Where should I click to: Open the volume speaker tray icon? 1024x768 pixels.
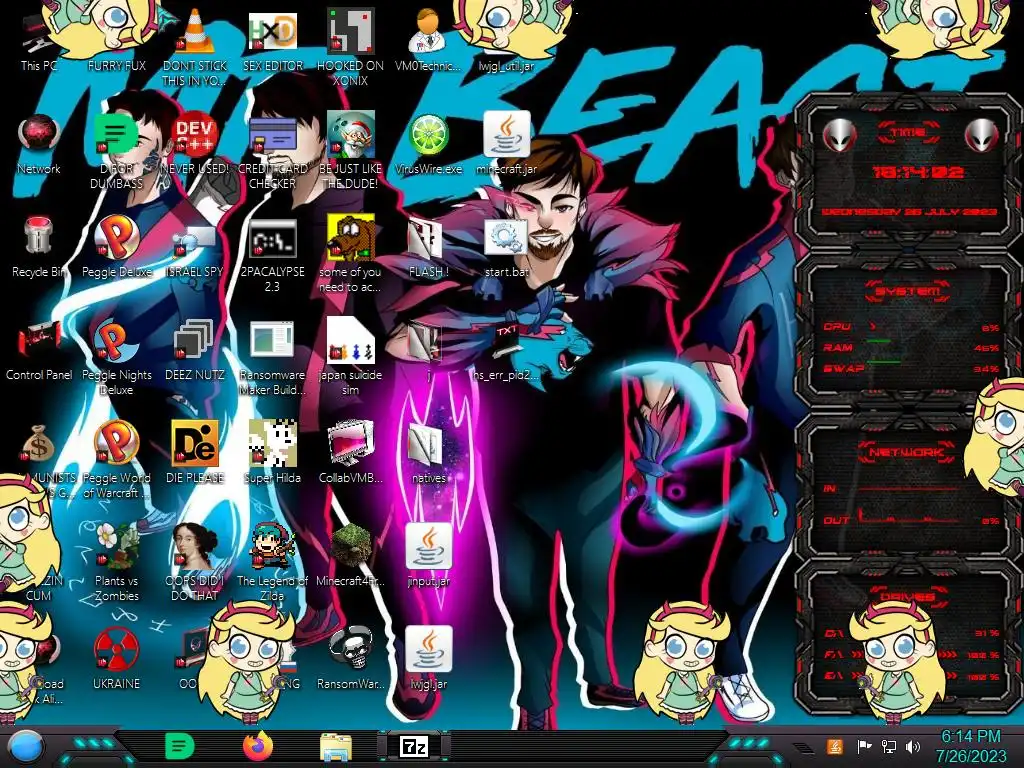click(x=913, y=746)
